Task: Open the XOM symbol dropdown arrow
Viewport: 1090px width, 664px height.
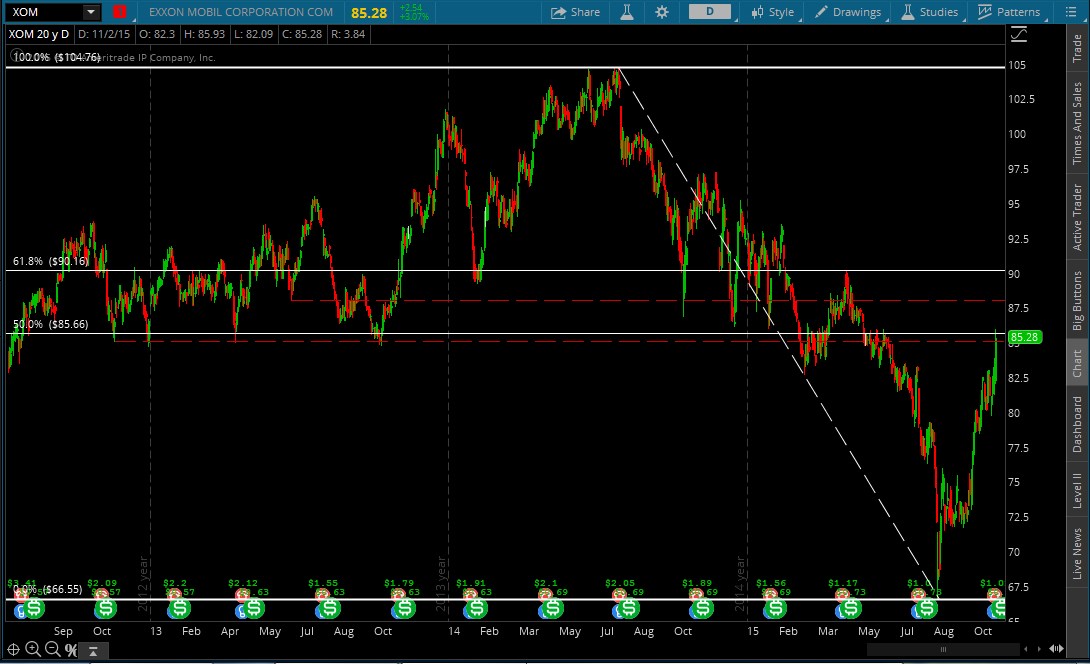Action: 90,12
